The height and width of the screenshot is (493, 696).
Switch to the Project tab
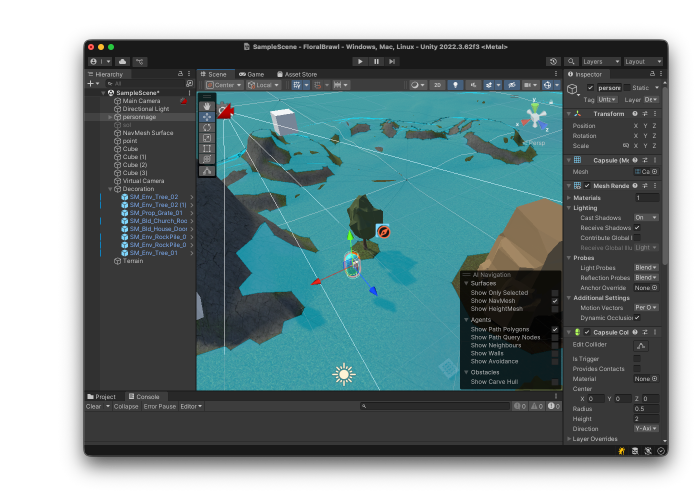(x=102, y=397)
